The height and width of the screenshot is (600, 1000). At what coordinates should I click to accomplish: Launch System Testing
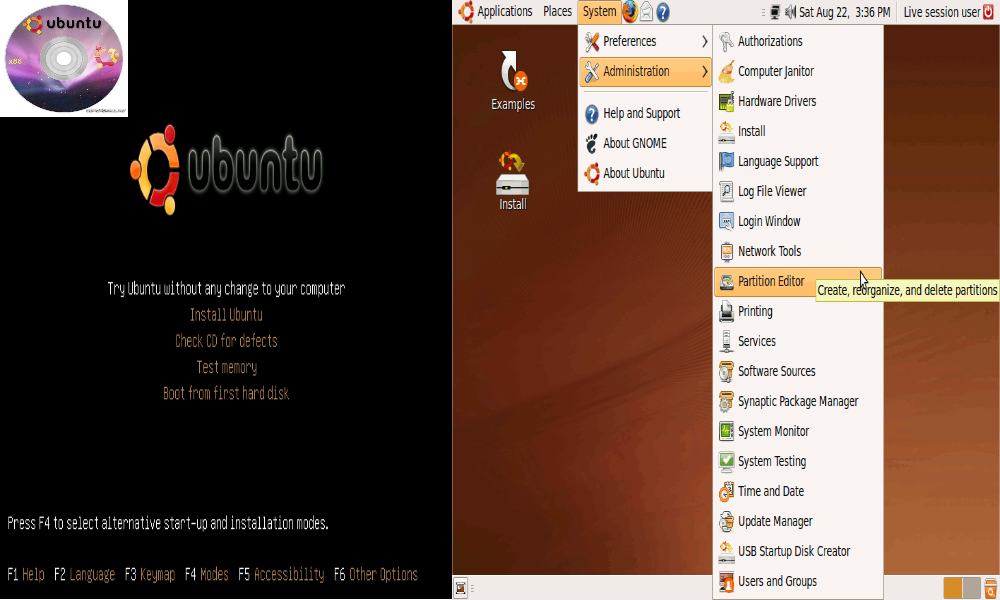(798, 461)
